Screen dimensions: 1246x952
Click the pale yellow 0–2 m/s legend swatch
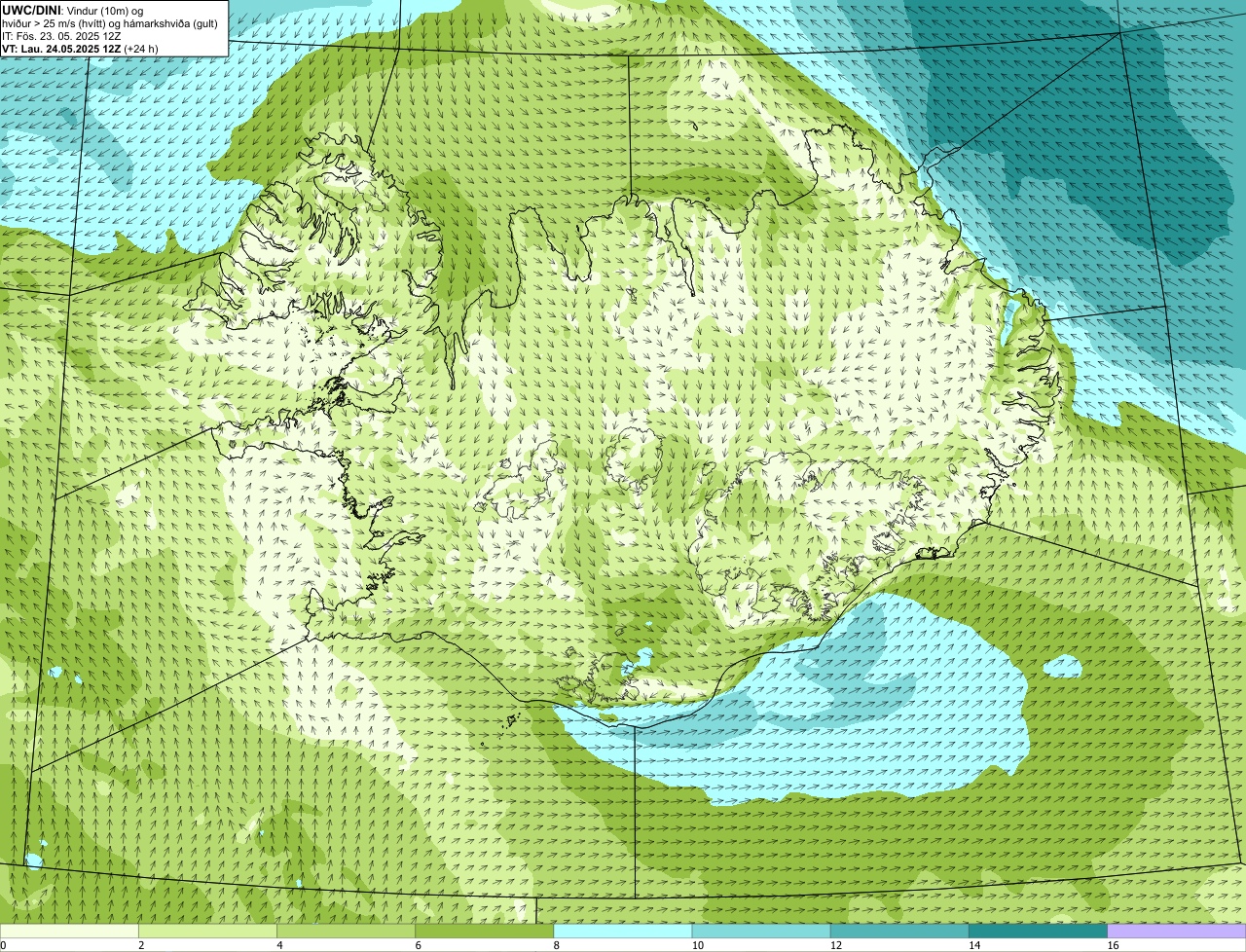69,931
